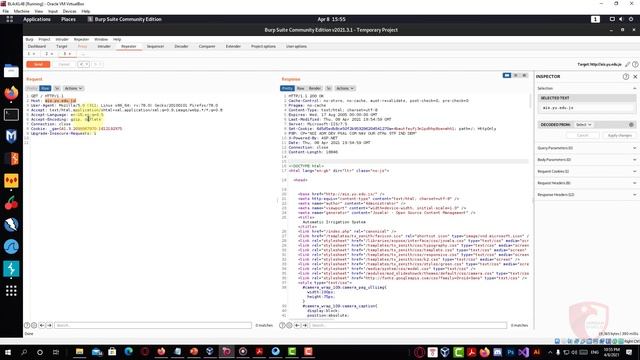
Task: Open the Decoded From select dropdown
Action: [x=584, y=124]
